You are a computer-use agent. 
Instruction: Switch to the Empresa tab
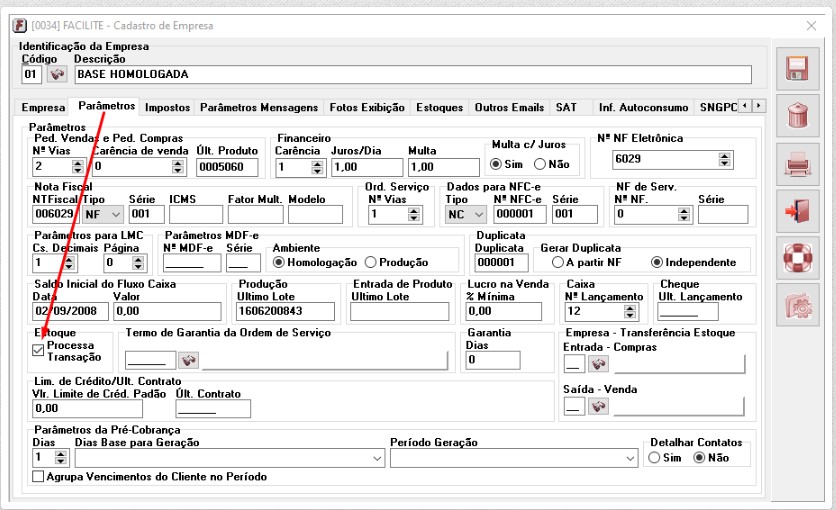click(x=43, y=108)
